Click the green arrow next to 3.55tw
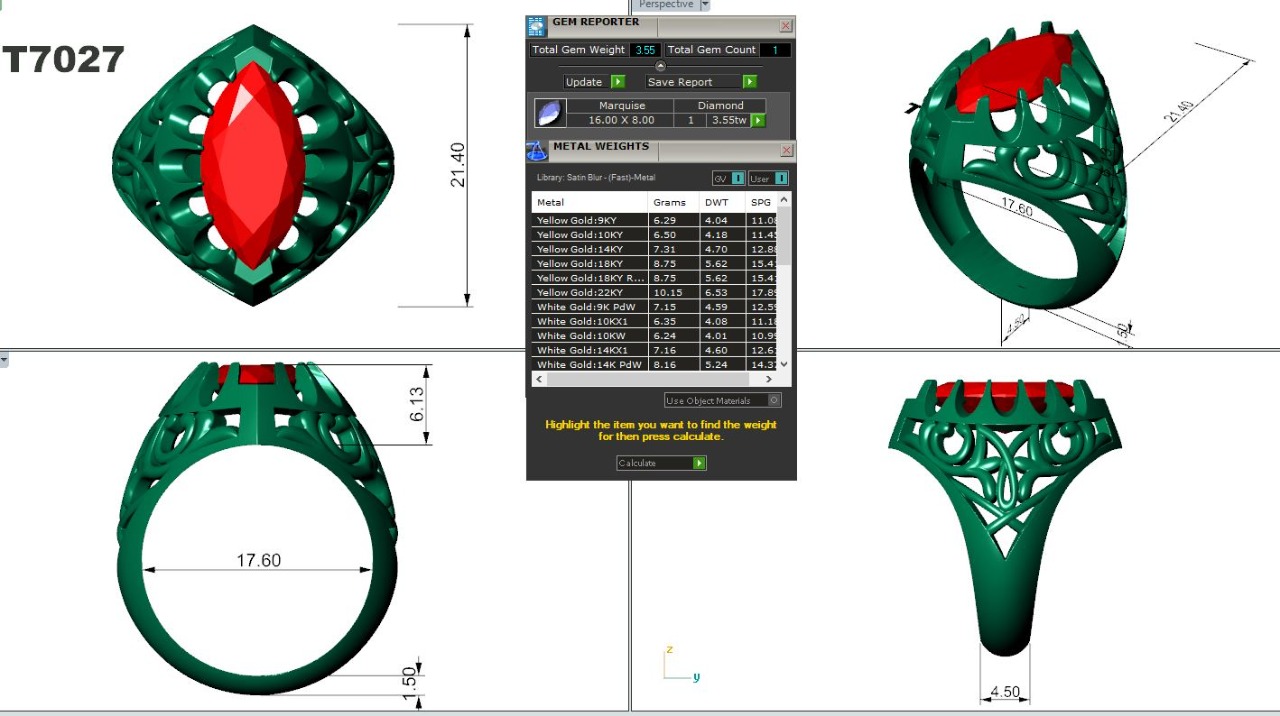 (x=758, y=120)
